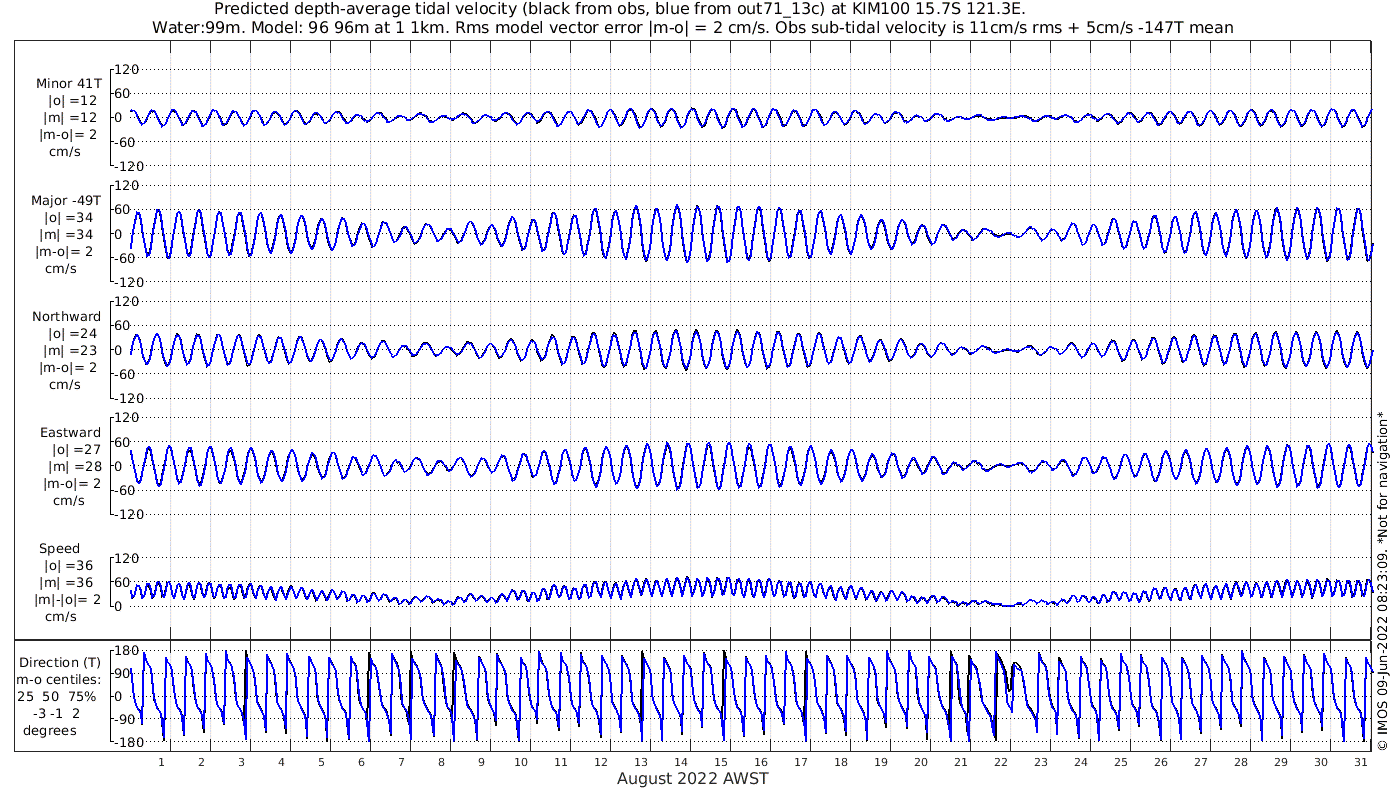Click the '120' tick of the Northward panel
Image resolution: width=1400 pixels, height=800 pixels.
[128, 301]
